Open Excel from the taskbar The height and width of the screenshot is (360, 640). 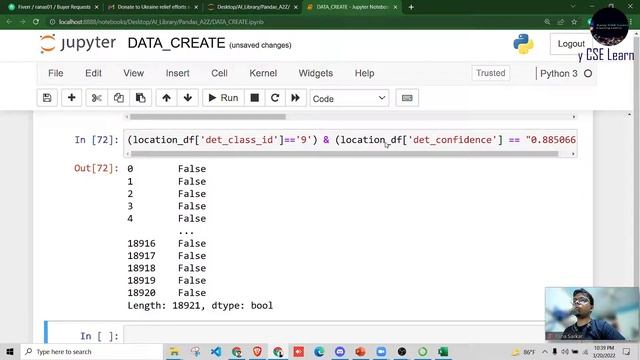click(443, 351)
